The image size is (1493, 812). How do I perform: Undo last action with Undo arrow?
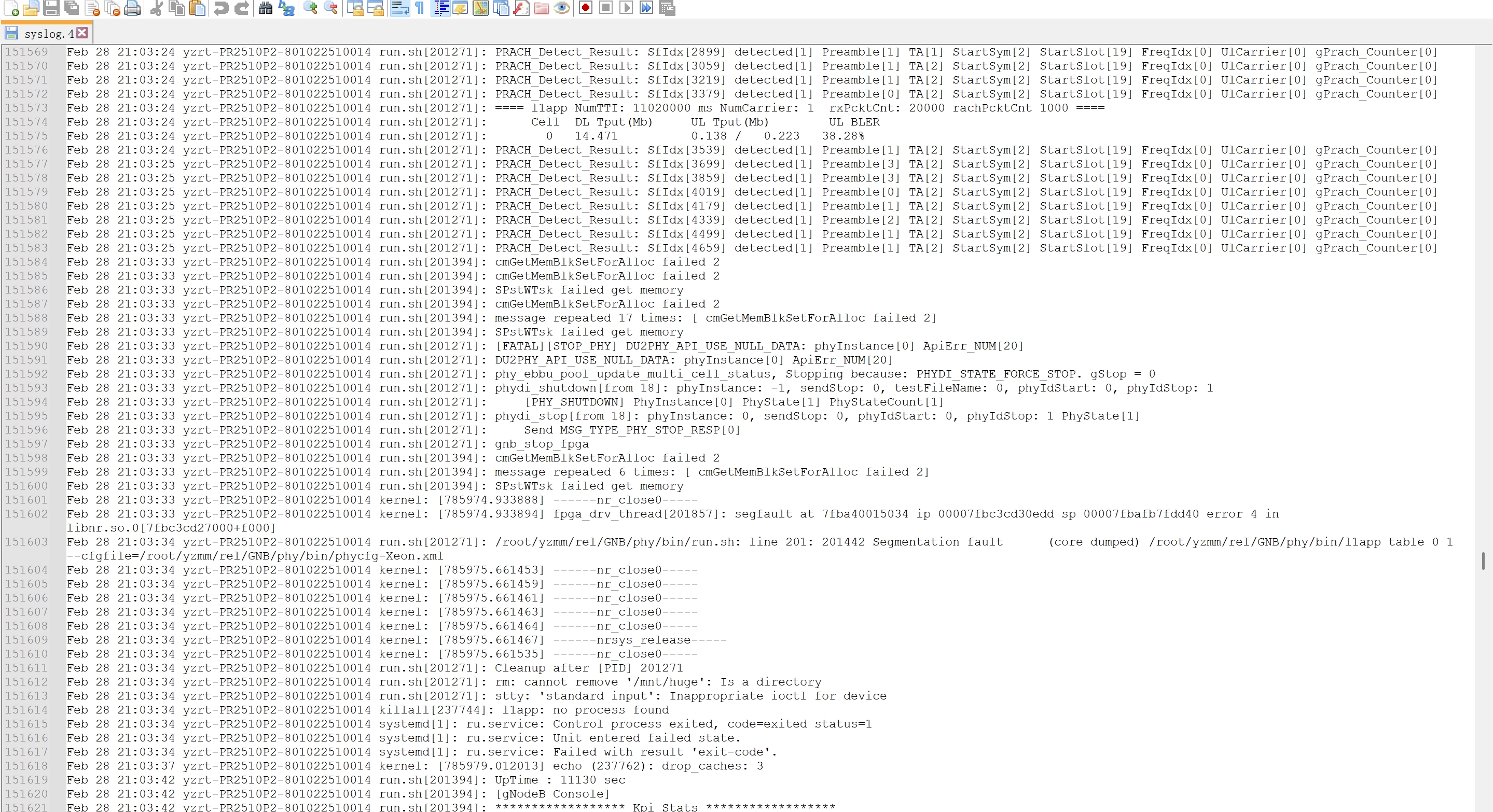(221, 8)
